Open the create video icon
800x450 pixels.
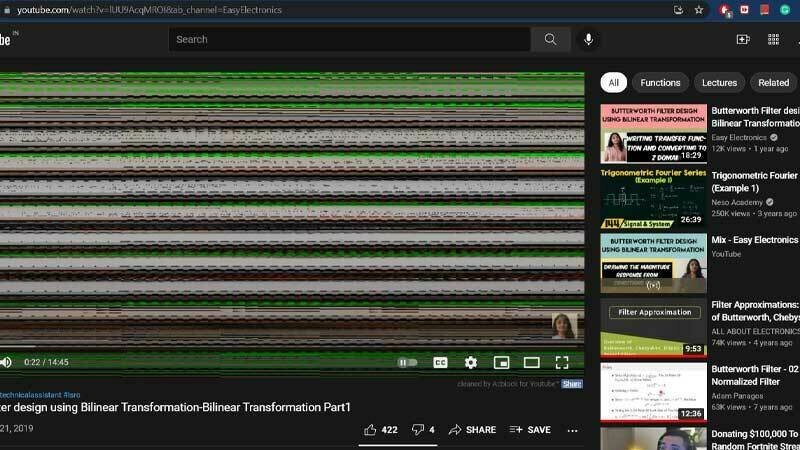pos(743,39)
